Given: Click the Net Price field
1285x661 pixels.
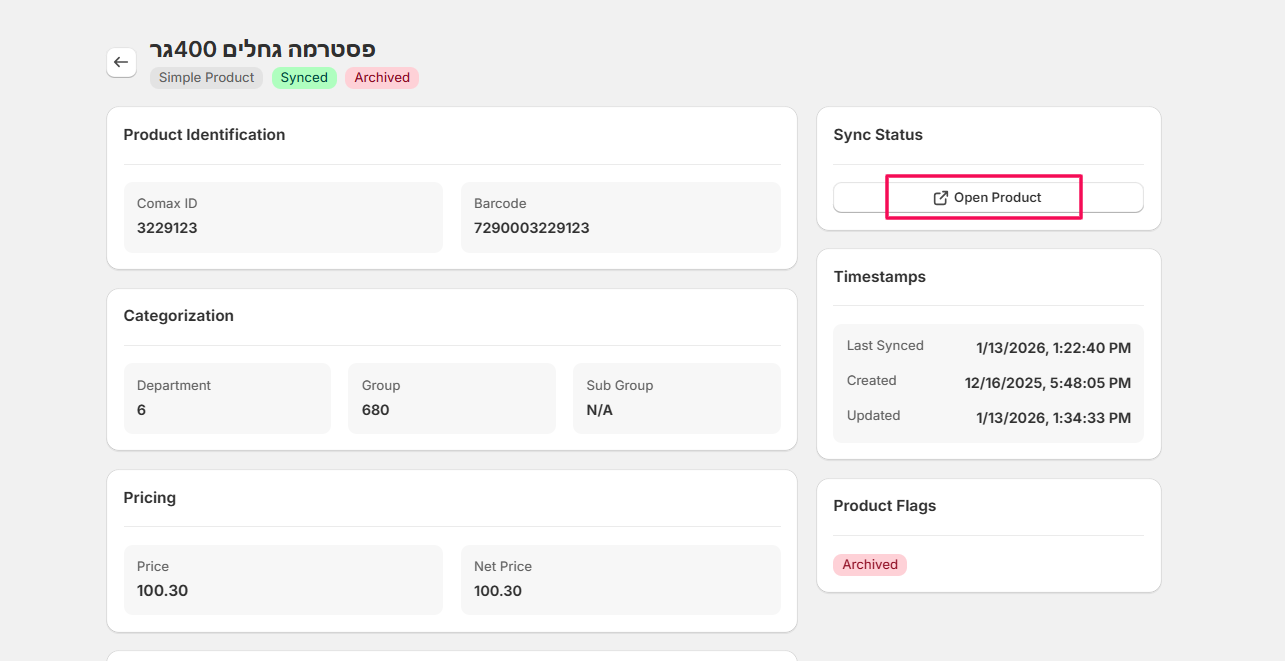Looking at the screenshot, I should click(620, 580).
